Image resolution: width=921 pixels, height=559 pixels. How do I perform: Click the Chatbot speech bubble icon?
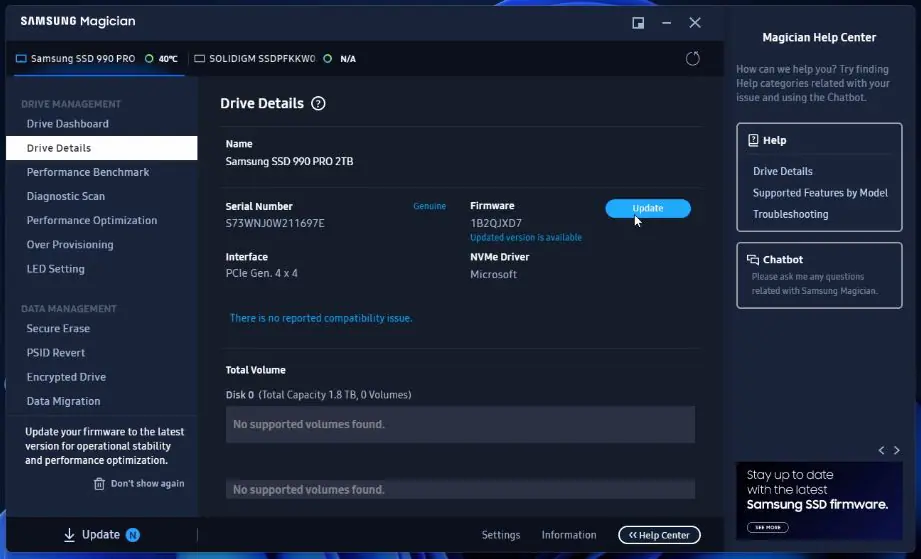click(752, 260)
